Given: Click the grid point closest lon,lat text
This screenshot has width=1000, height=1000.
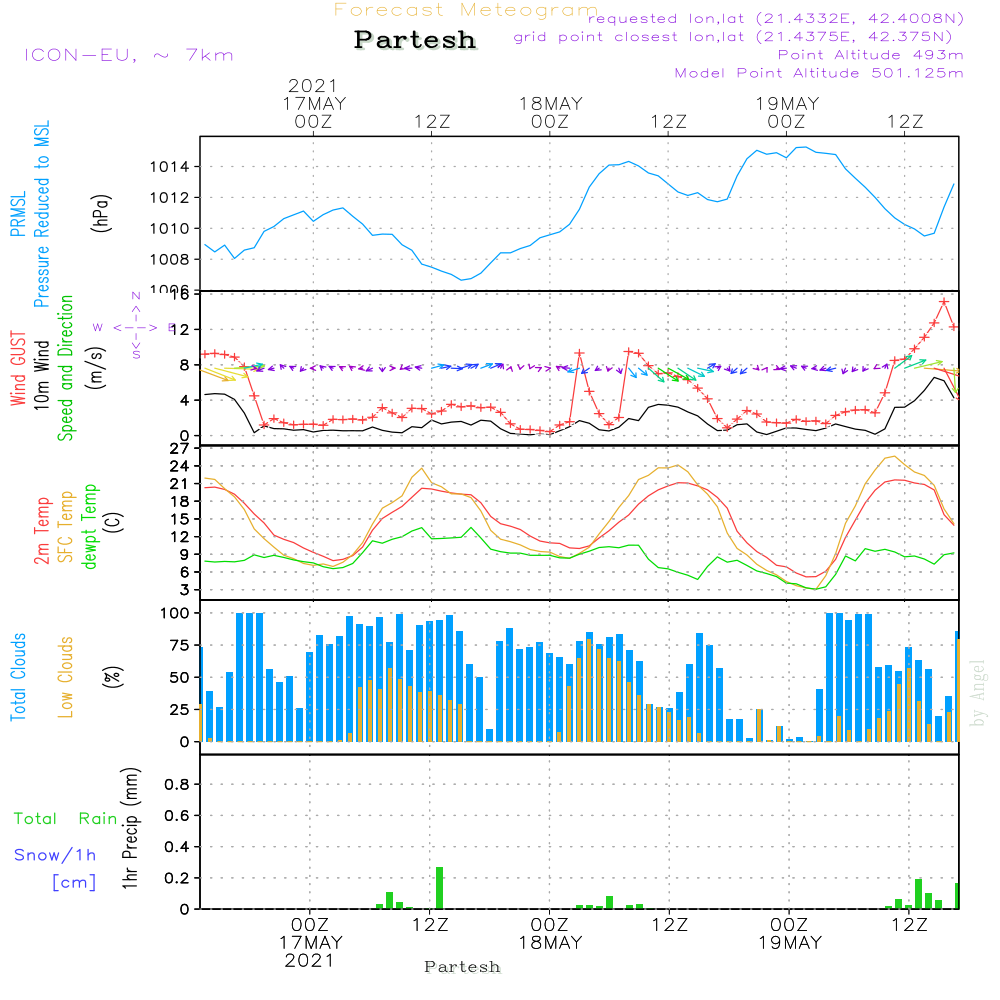Looking at the screenshot, I should pyautogui.click(x=733, y=37).
